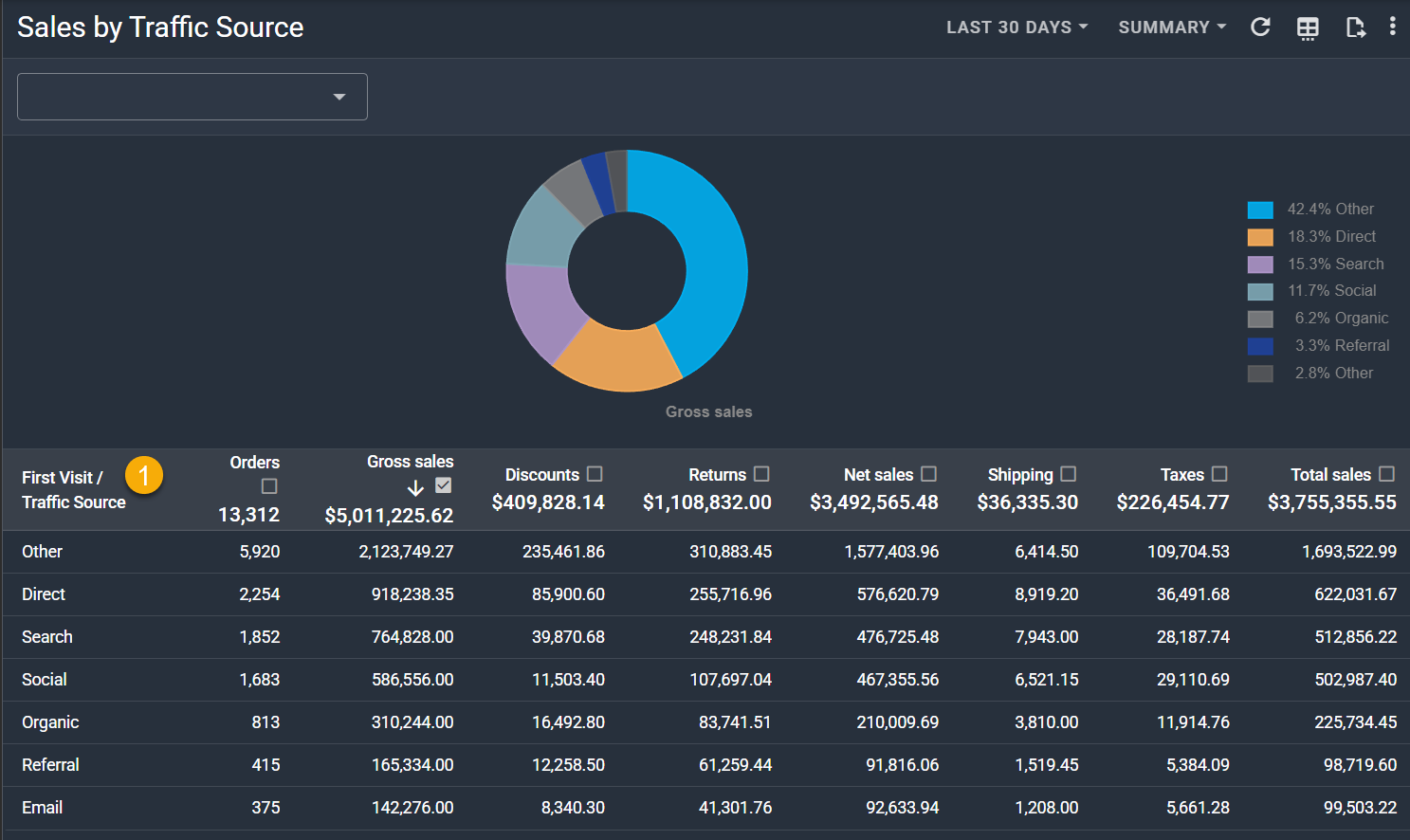The height and width of the screenshot is (840, 1410).
Task: Open the Last 30 Days dropdown
Action: [x=1016, y=27]
